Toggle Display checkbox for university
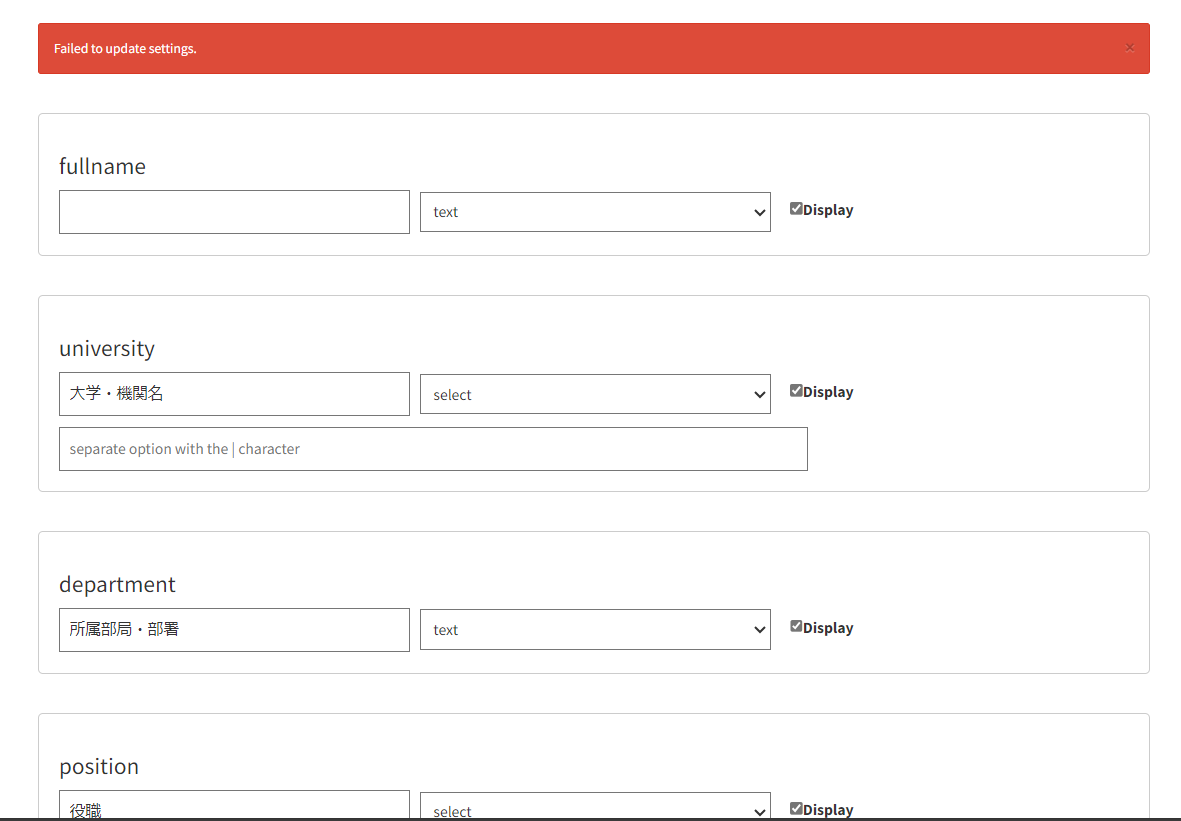The width and height of the screenshot is (1181, 821). [796, 391]
